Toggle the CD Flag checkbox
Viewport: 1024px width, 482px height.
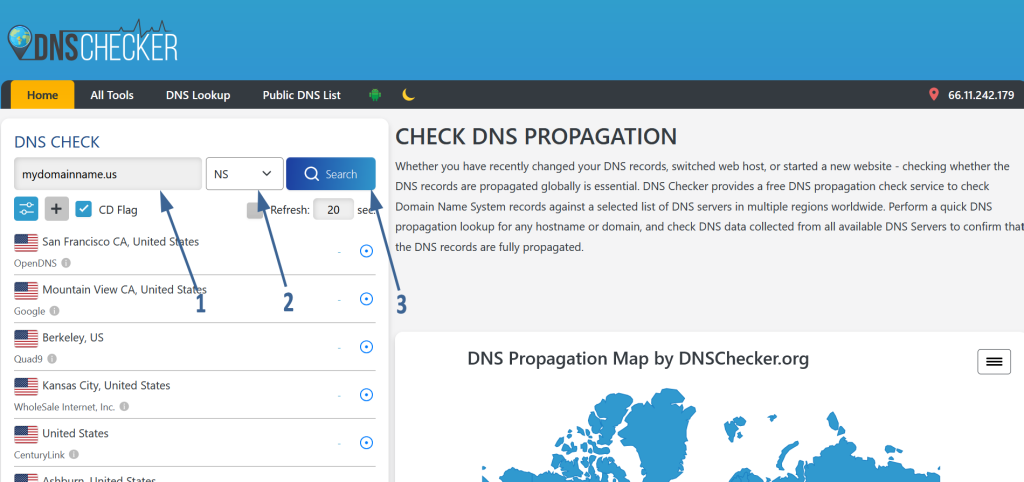coord(84,209)
